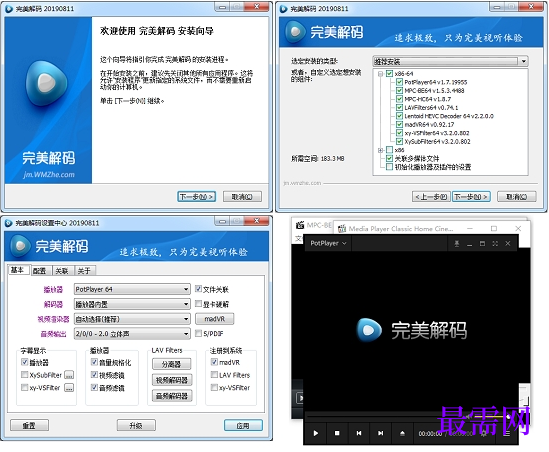Click 升级 button

click(136, 425)
